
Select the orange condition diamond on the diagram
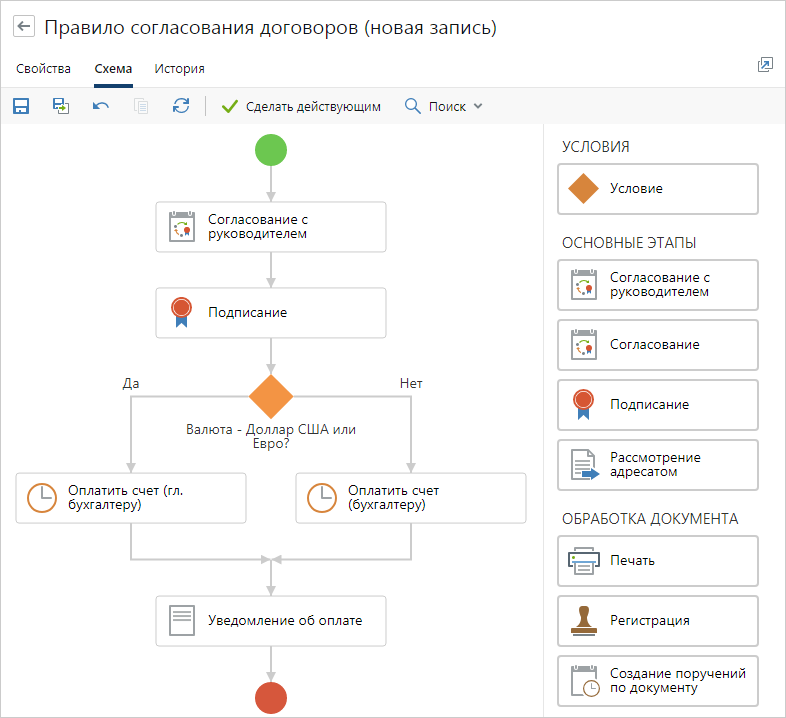(x=270, y=397)
